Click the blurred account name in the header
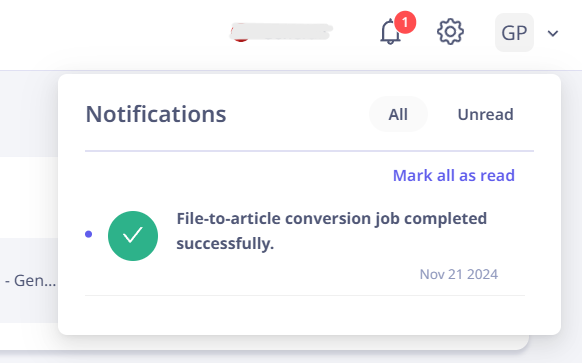The image size is (582, 363). click(x=282, y=32)
